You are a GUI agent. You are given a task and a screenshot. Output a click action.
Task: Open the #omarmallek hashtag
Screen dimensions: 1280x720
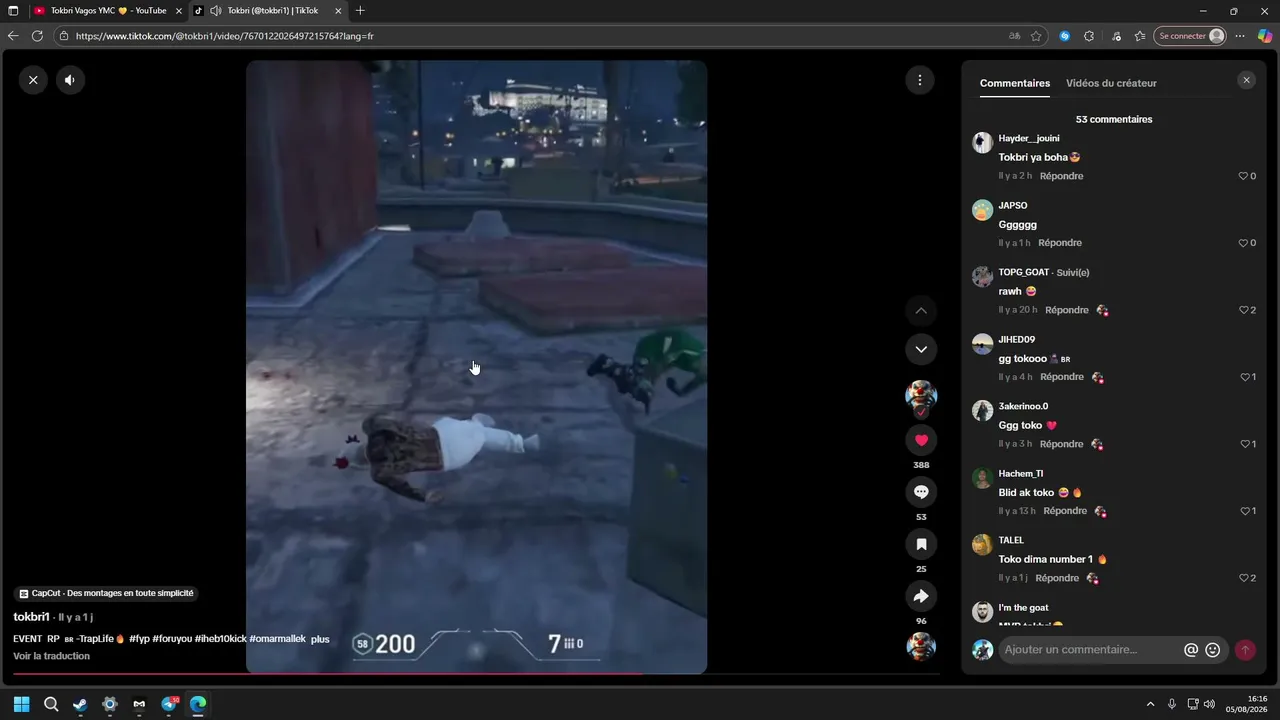point(277,639)
